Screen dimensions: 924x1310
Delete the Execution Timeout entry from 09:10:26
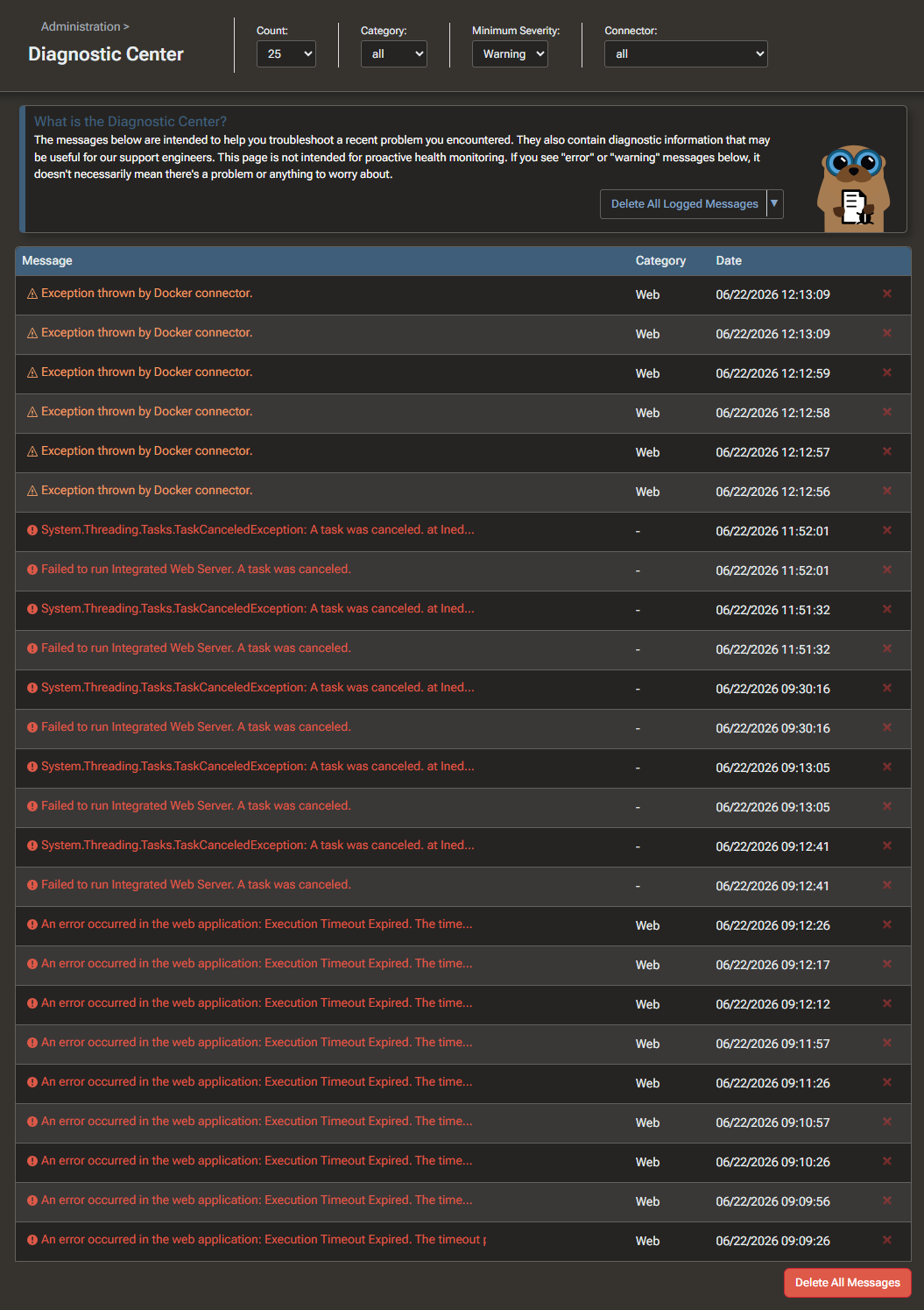(887, 1161)
